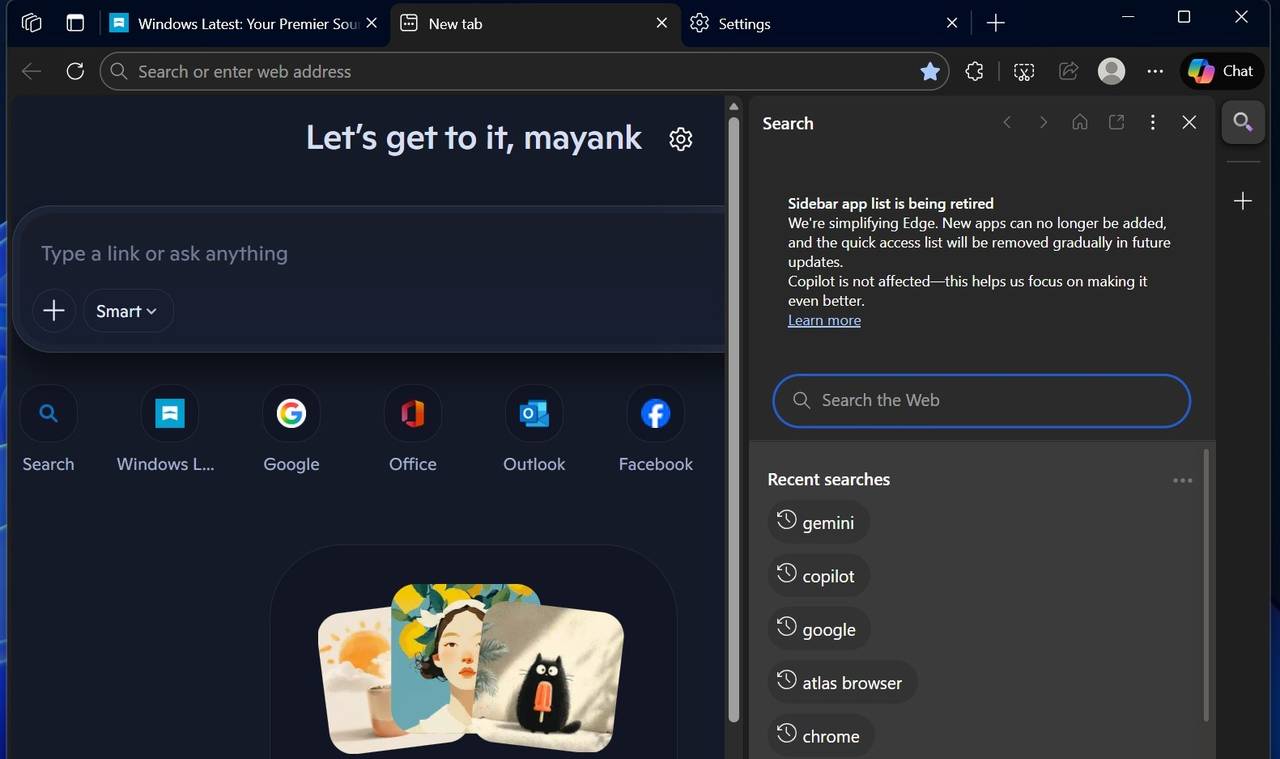Open Copilot Chat button
The height and width of the screenshot is (759, 1280).
[x=1221, y=71]
